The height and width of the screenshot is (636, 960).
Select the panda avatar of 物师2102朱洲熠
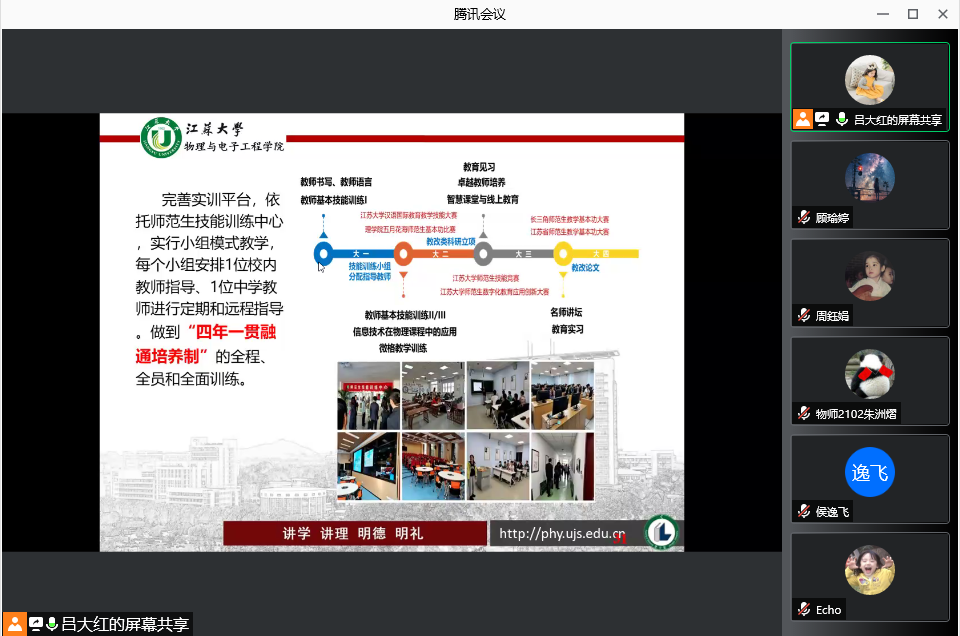pyautogui.click(x=869, y=373)
